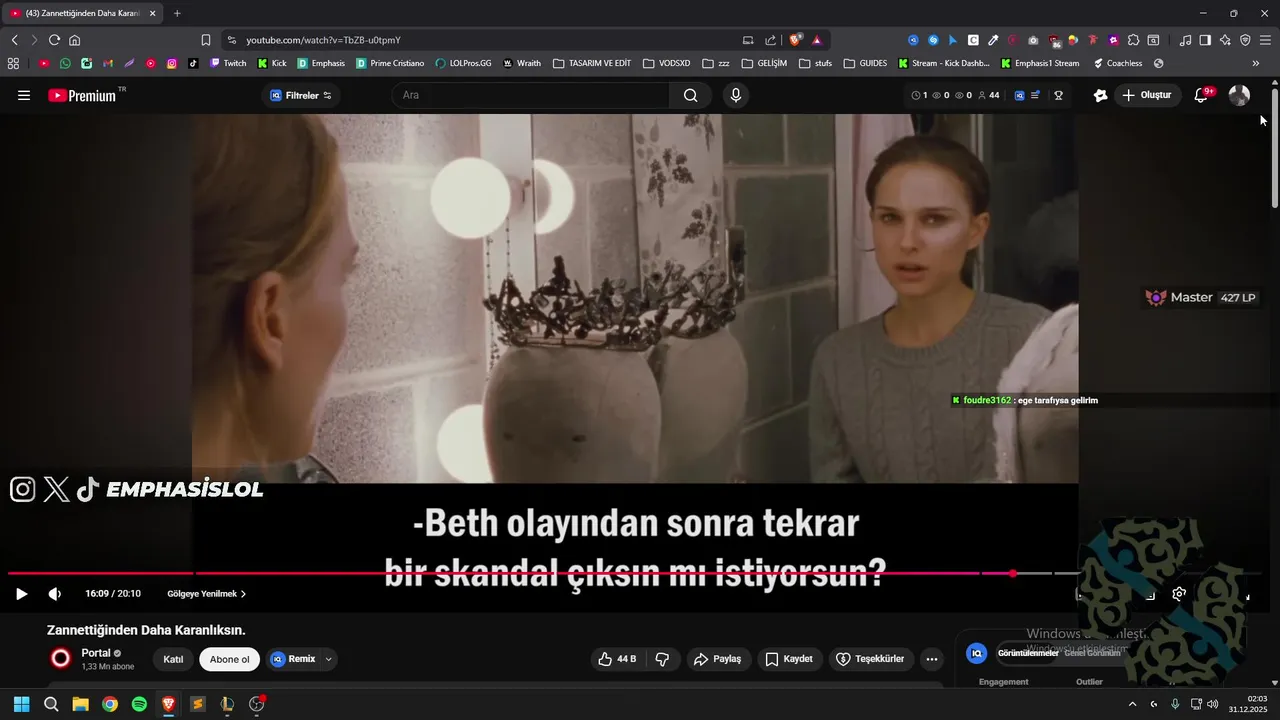Open TikTok bookmark icon

click(x=193, y=63)
